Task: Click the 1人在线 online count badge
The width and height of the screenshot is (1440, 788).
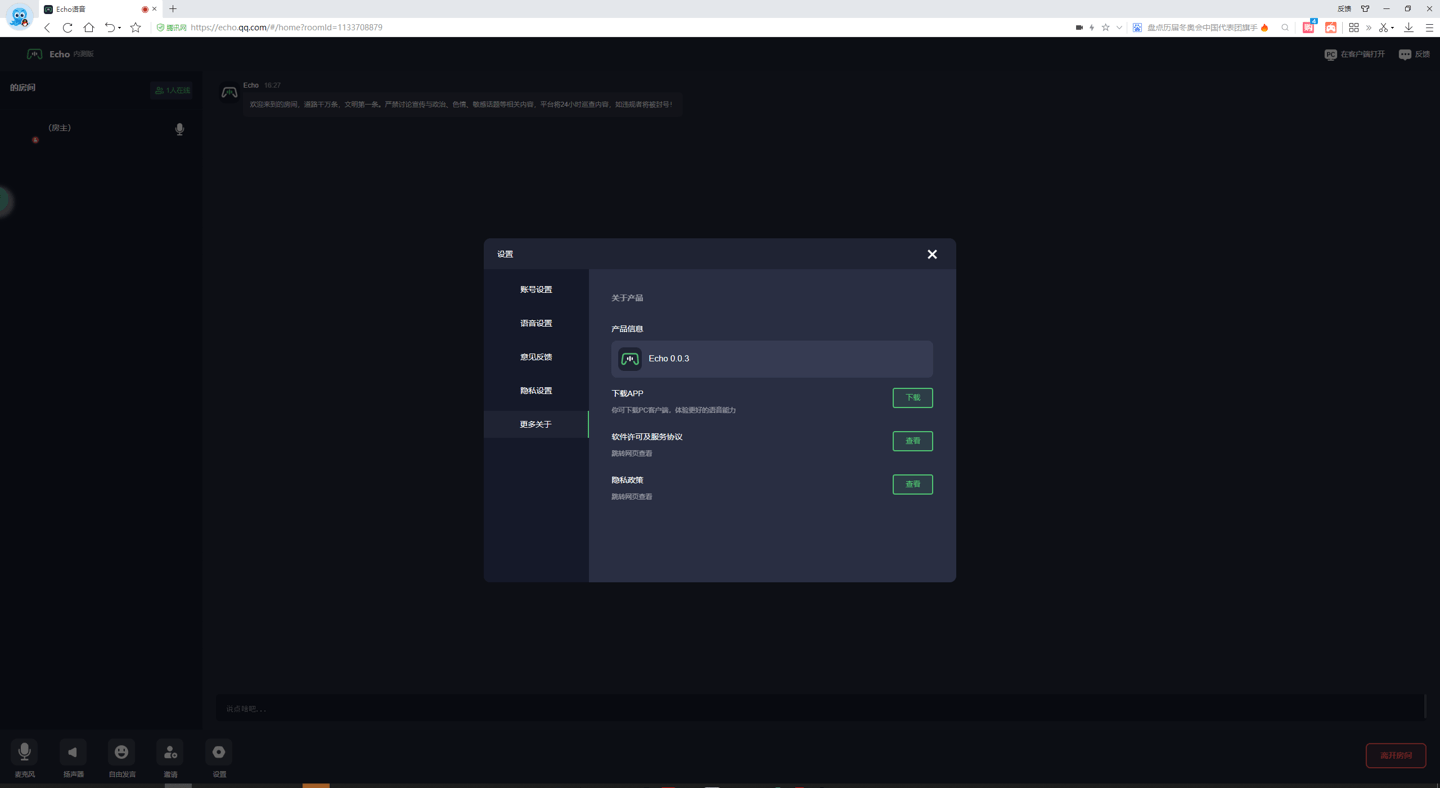Action: (x=172, y=90)
